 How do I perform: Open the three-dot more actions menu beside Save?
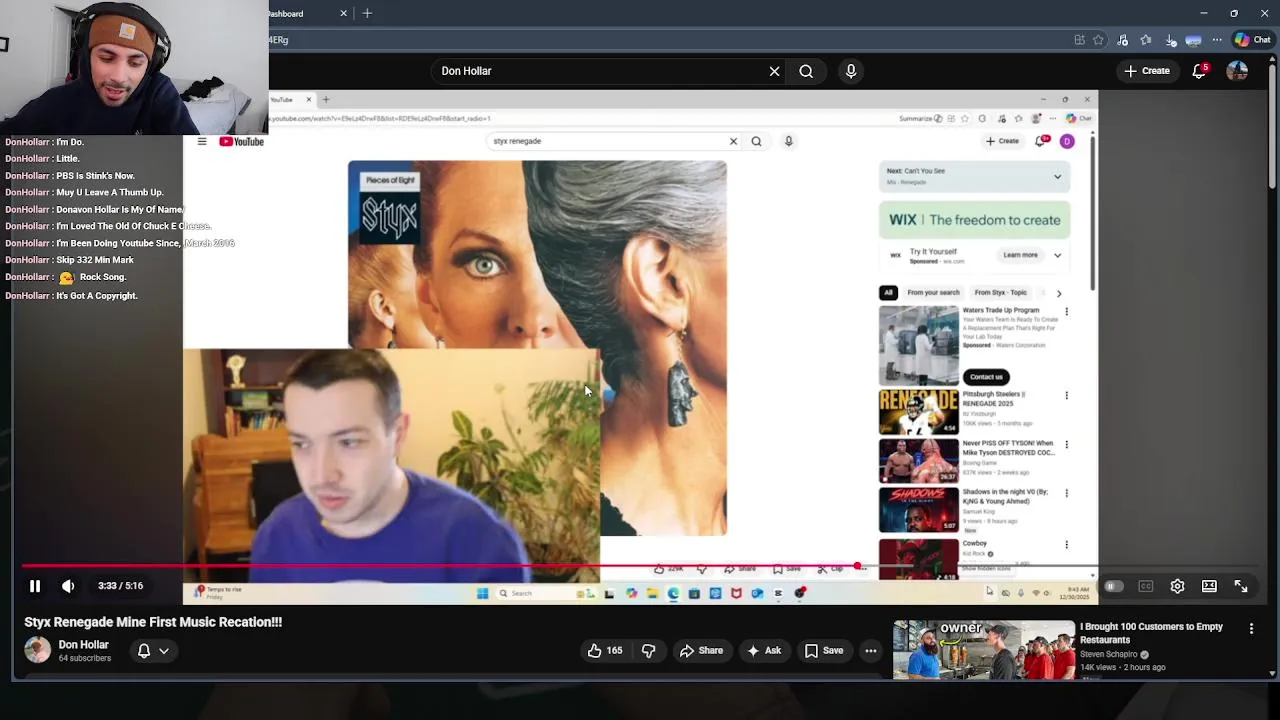(871, 651)
